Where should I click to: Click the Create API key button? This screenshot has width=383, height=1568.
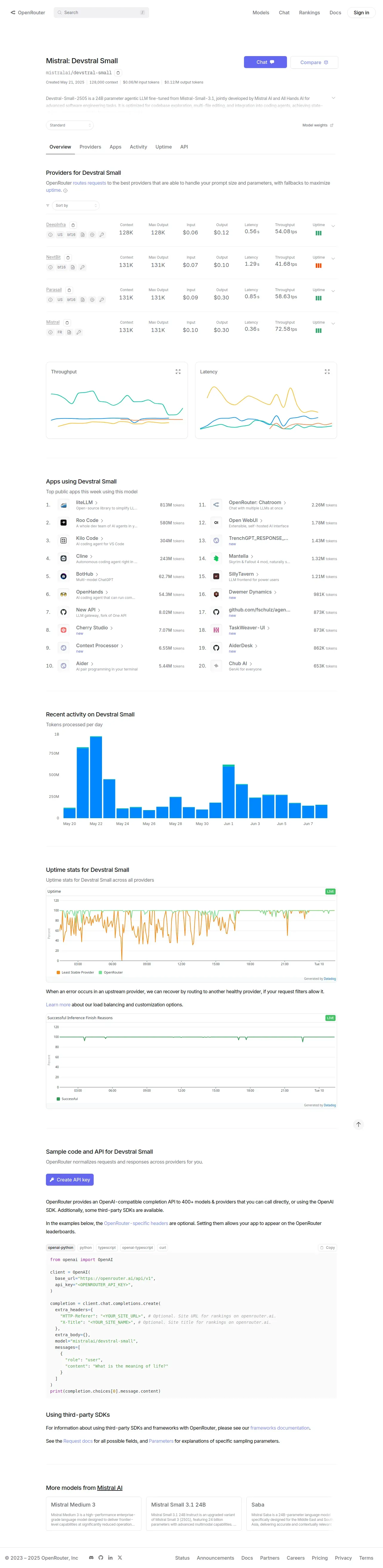tap(70, 1180)
